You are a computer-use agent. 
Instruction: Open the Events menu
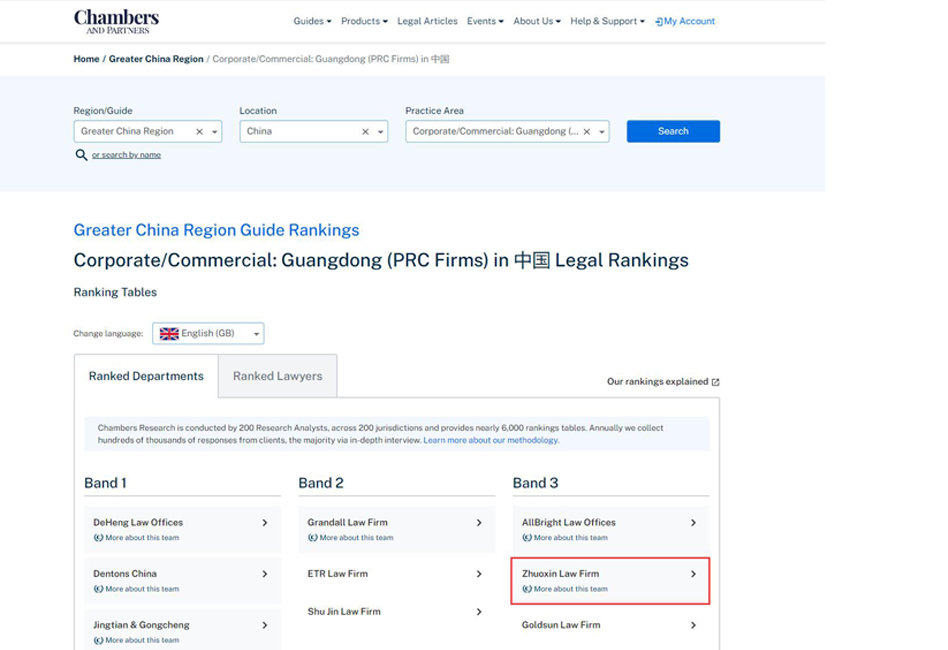tap(485, 21)
